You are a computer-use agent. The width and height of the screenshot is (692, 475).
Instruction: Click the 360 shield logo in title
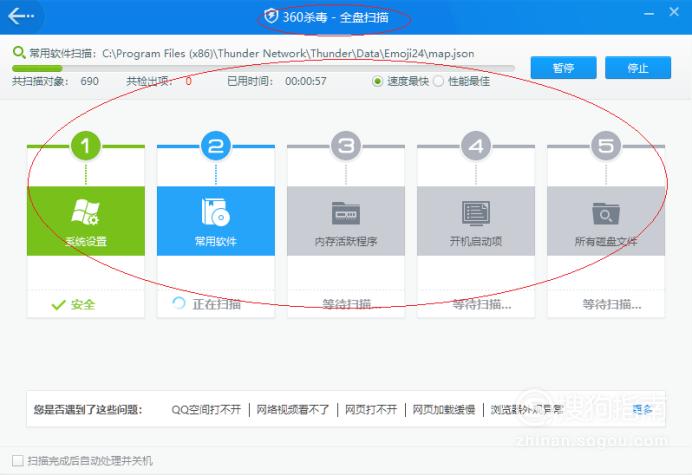click(271, 17)
